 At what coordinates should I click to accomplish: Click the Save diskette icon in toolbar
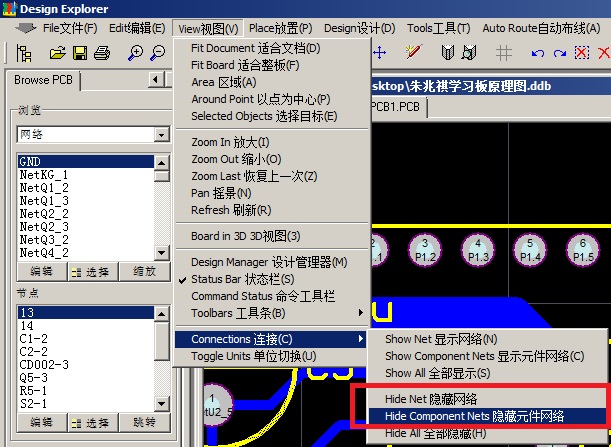(78, 52)
